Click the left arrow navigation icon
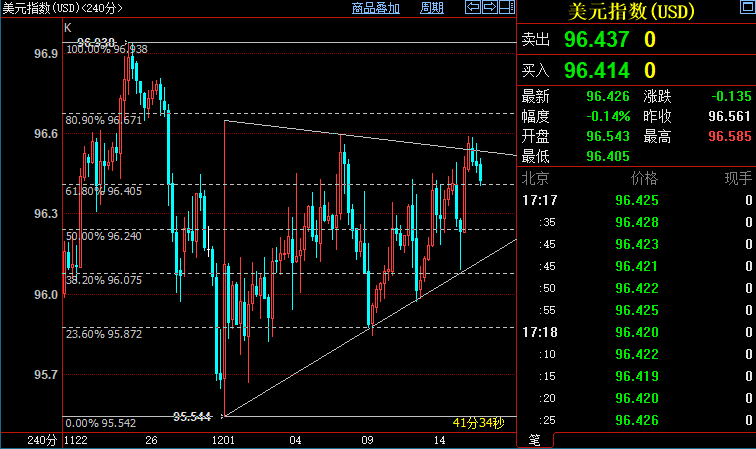The height and width of the screenshot is (449, 756). click(x=472, y=8)
